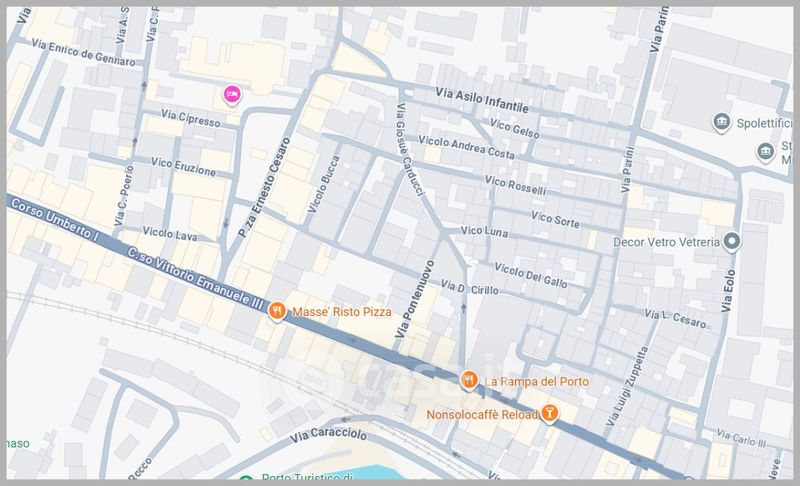Select the Nonsolocaffè Reload text label
The height and width of the screenshot is (486, 800).
point(482,415)
